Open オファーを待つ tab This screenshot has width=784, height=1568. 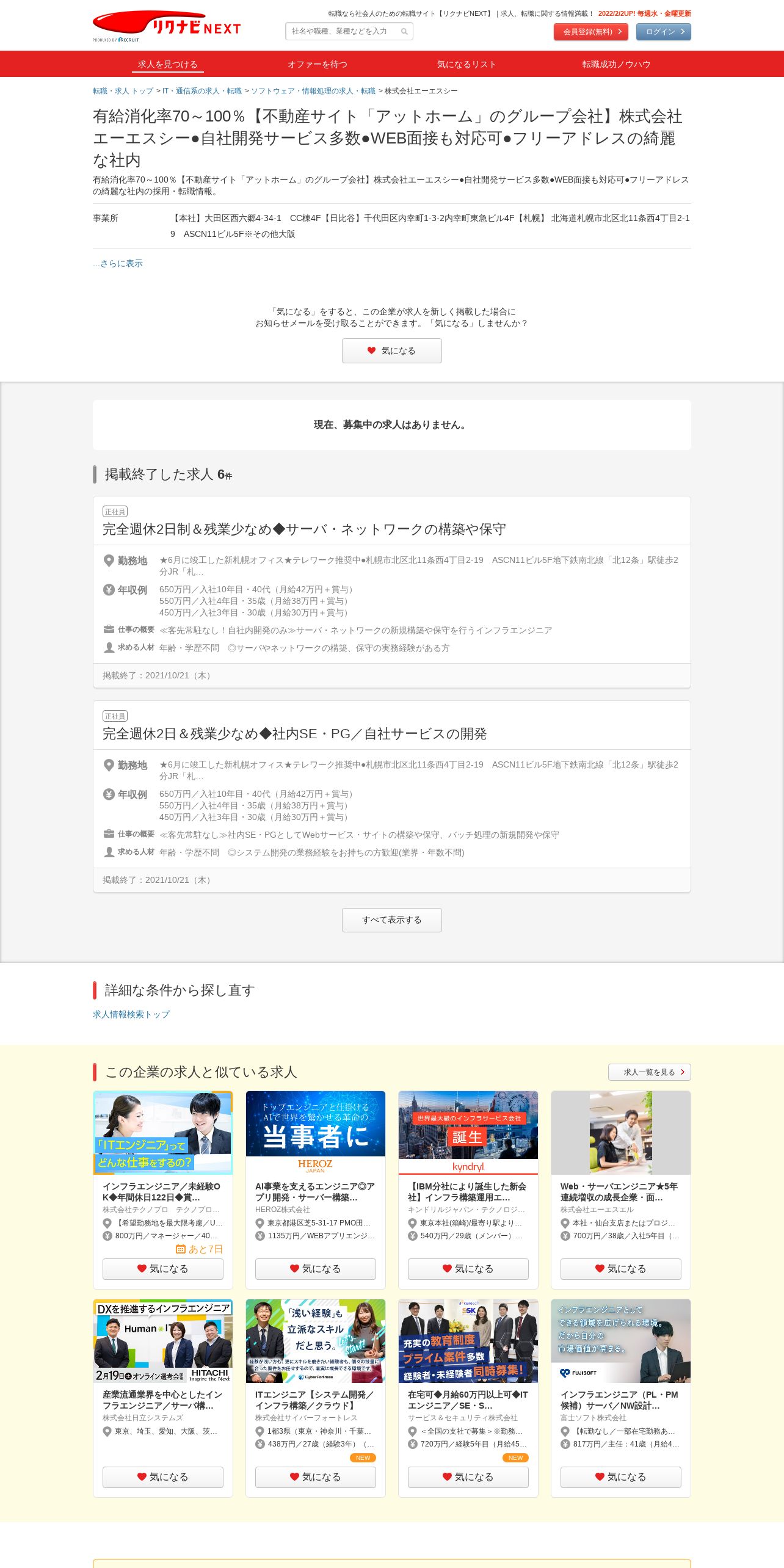pos(318,64)
